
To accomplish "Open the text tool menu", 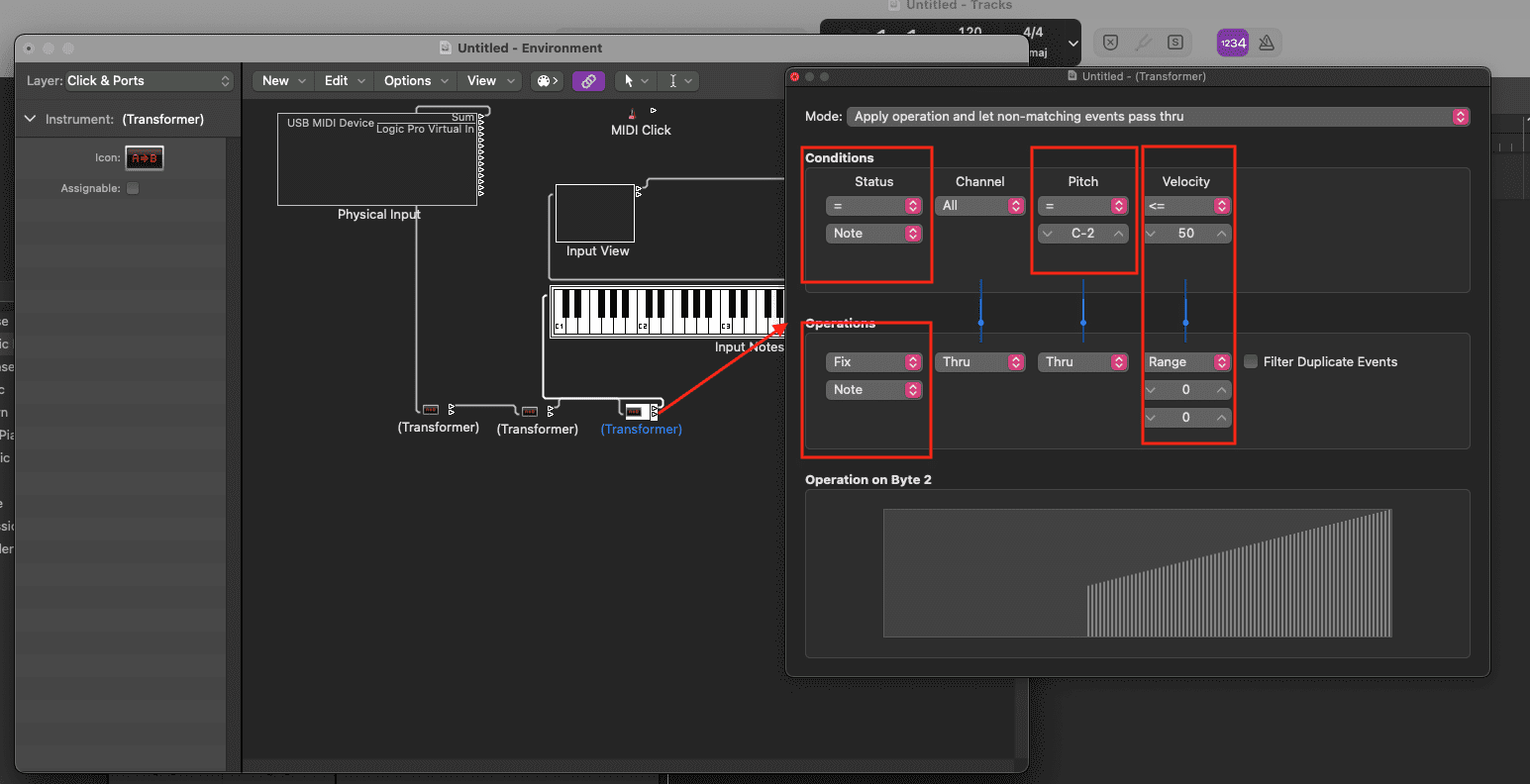I will 678,81.
